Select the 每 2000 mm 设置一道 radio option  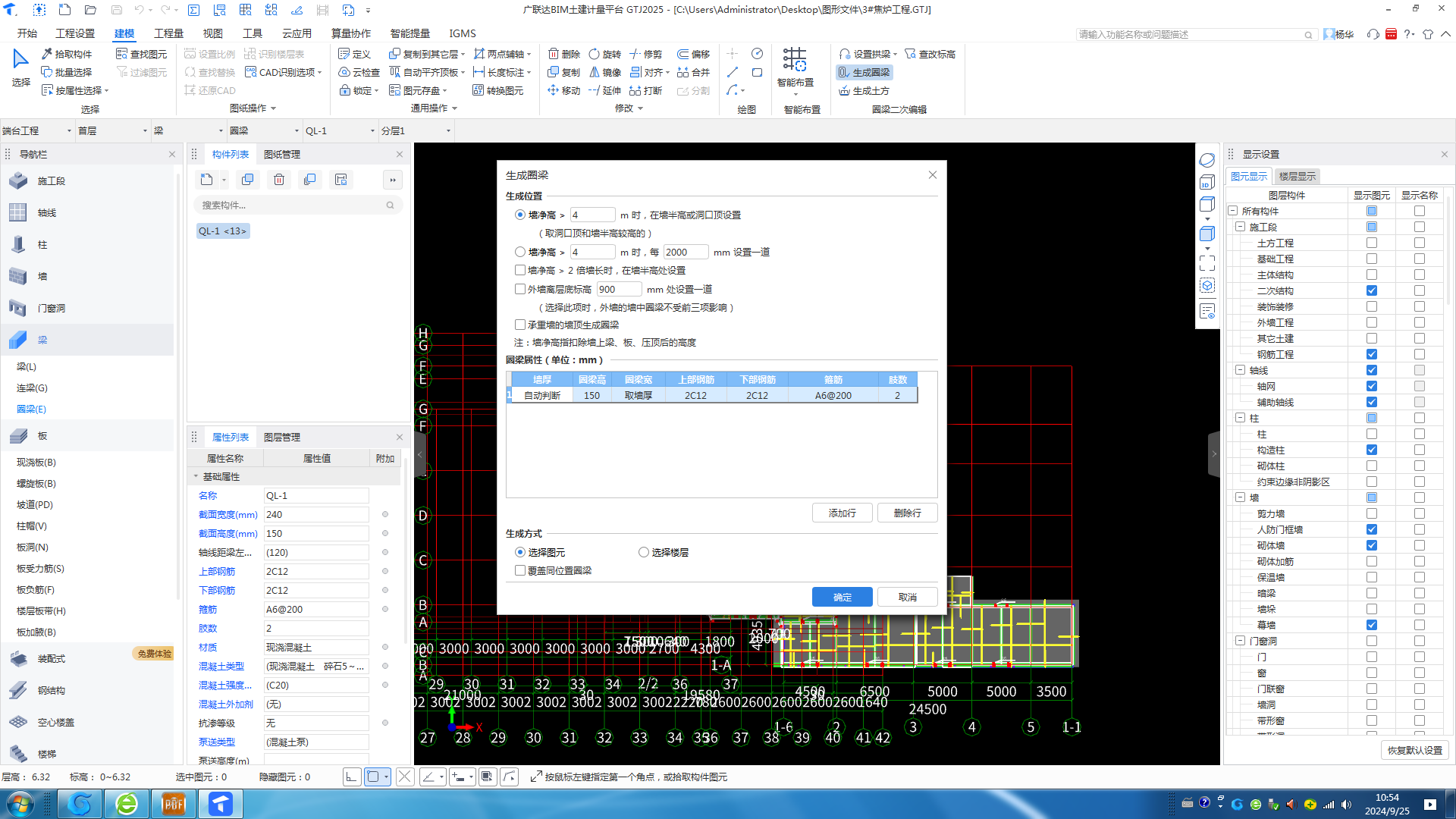pos(520,252)
